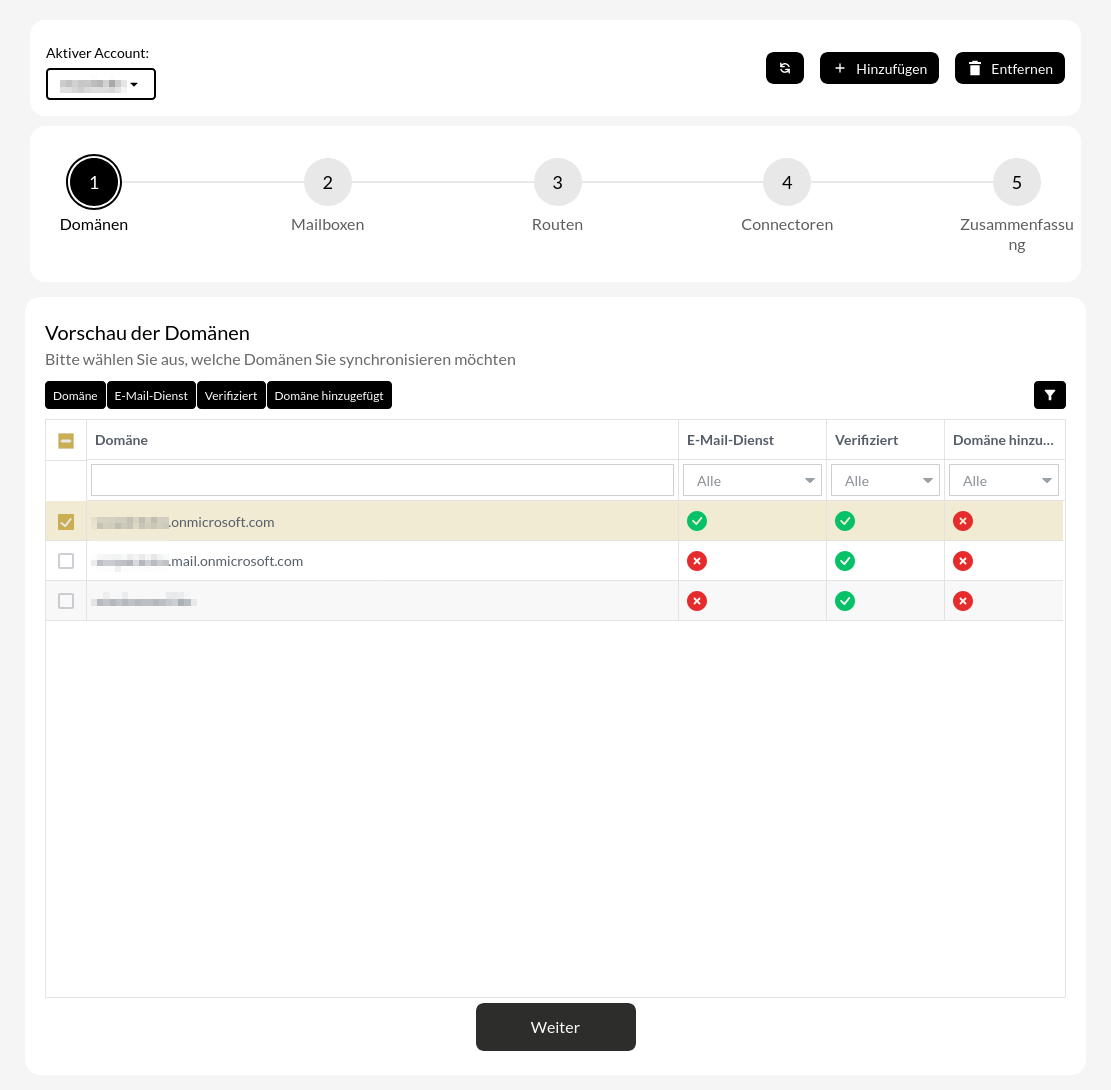Click the Hinzufügen button
This screenshot has height=1090, width=1111.
tap(879, 68)
